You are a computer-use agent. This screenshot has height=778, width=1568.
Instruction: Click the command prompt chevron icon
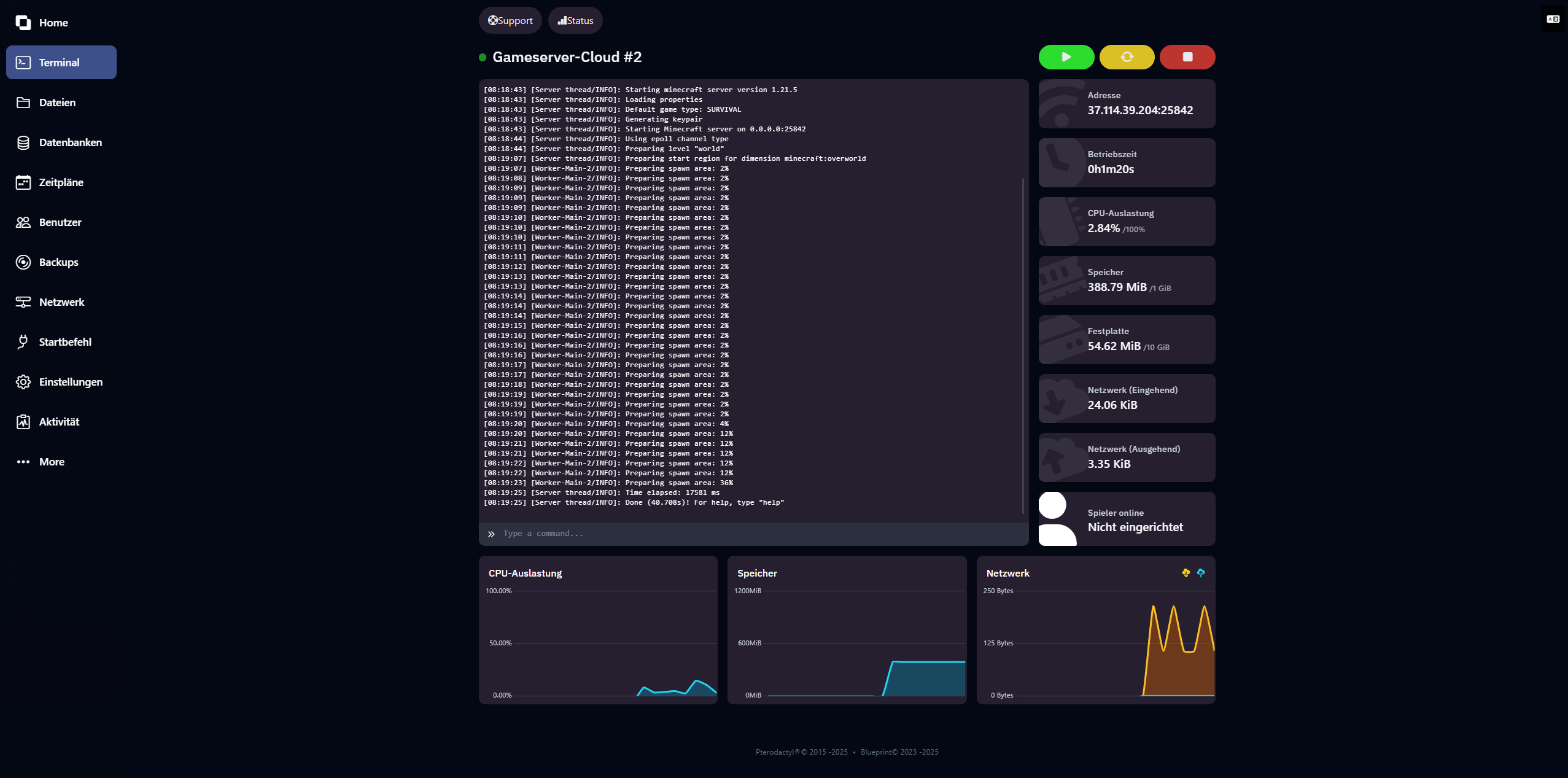(491, 534)
